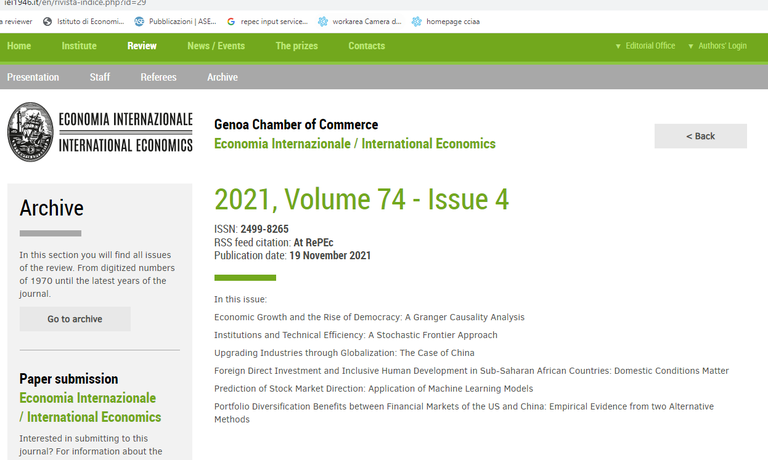Select the Review menu item

[x=142, y=46]
